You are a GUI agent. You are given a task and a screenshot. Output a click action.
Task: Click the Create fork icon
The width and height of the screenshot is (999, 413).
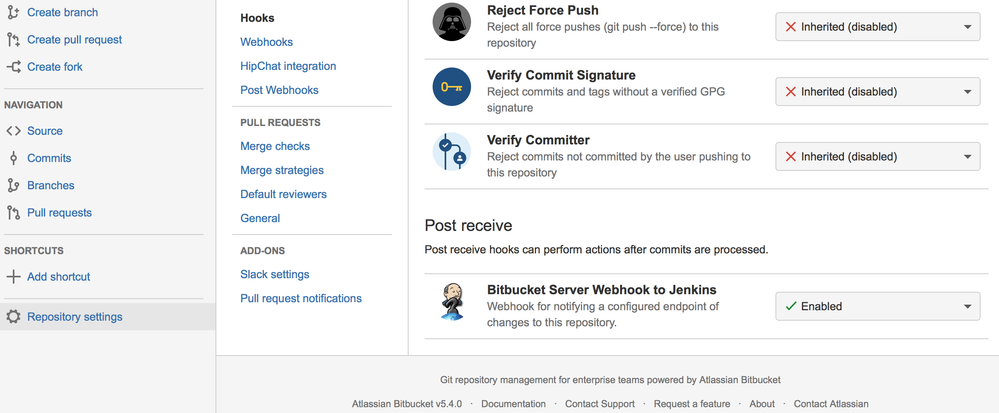click(13, 67)
